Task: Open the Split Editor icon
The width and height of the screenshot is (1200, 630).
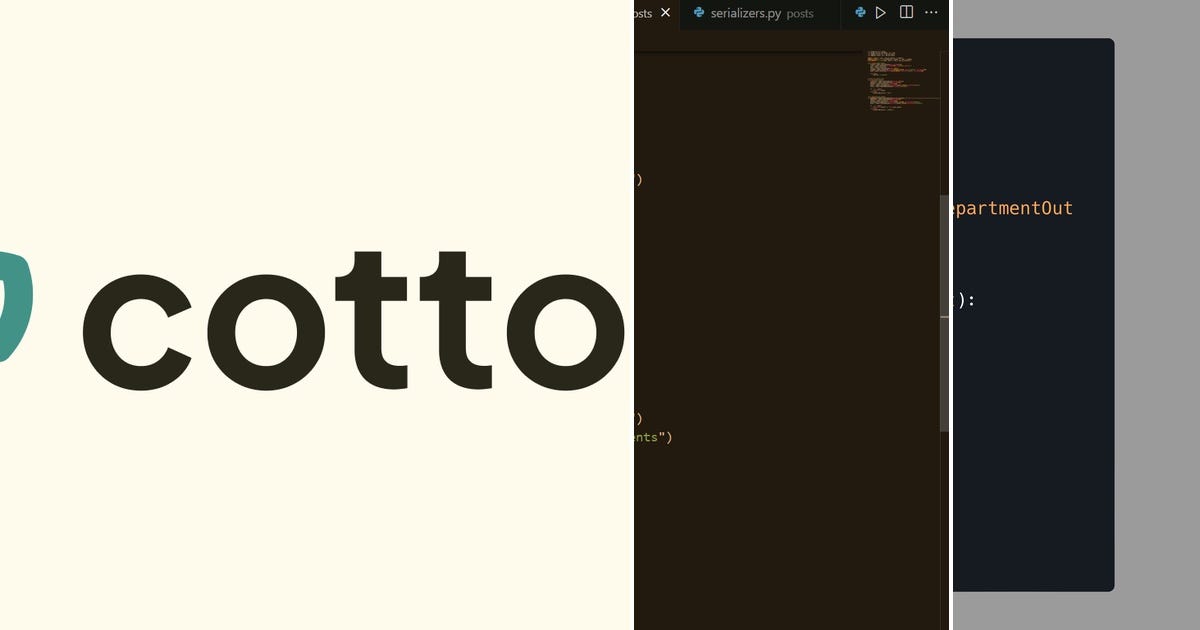Action: tap(905, 12)
